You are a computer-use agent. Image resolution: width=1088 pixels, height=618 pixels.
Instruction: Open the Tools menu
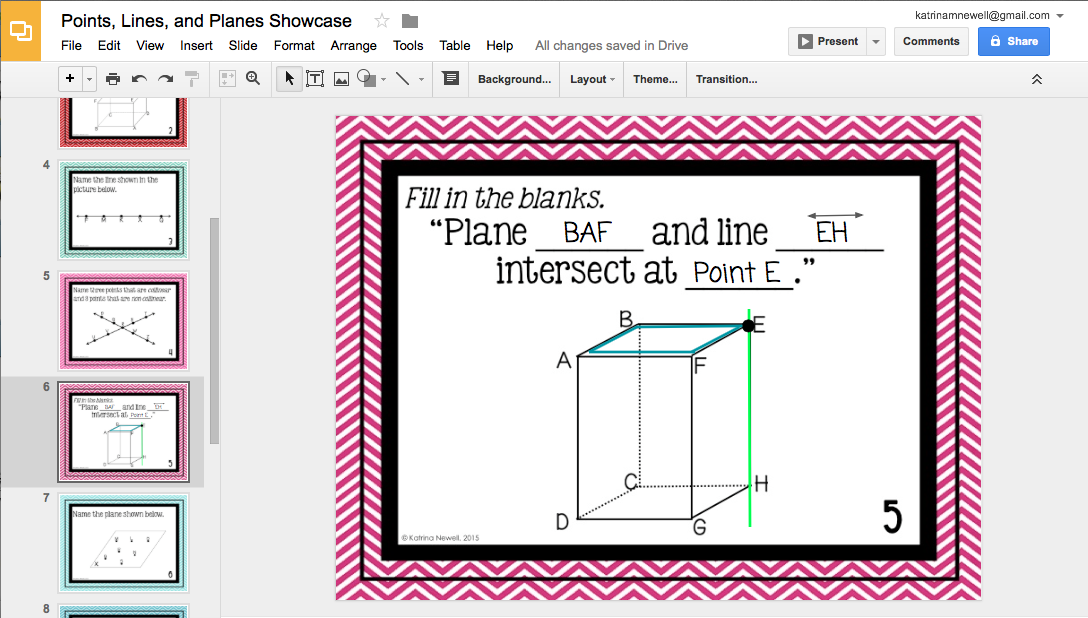pos(408,46)
